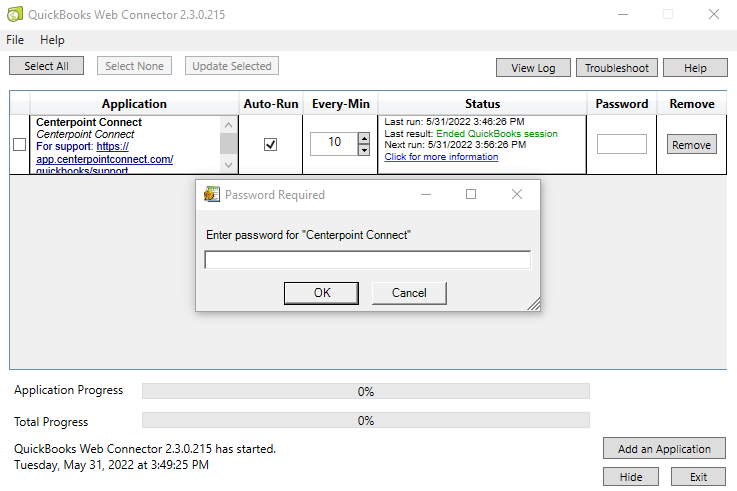Click the bold Centerpoint Connect application name
The height and width of the screenshot is (491, 737).
coord(89,122)
